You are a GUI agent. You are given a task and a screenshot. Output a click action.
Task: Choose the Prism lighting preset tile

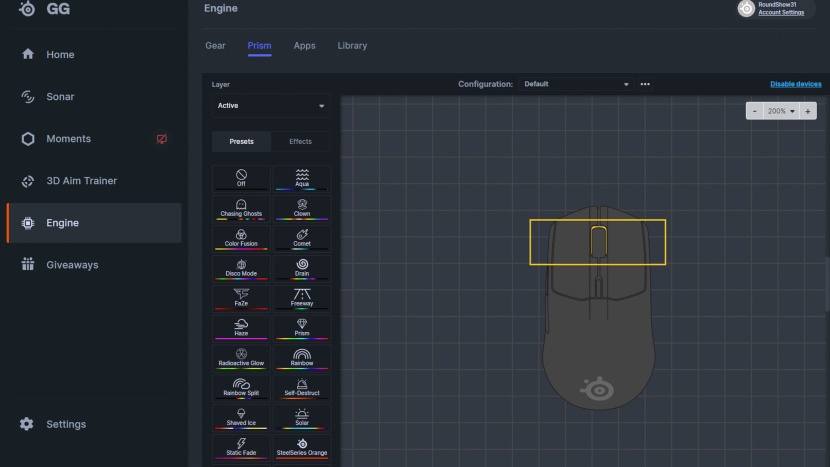302,328
